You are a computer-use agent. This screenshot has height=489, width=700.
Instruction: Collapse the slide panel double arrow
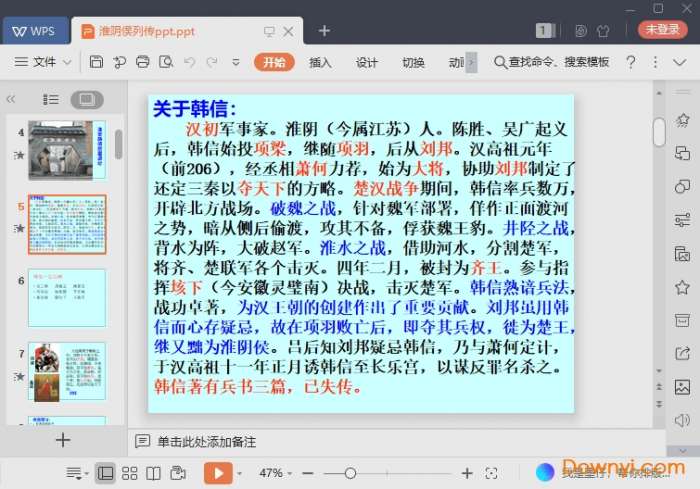[x=11, y=99]
